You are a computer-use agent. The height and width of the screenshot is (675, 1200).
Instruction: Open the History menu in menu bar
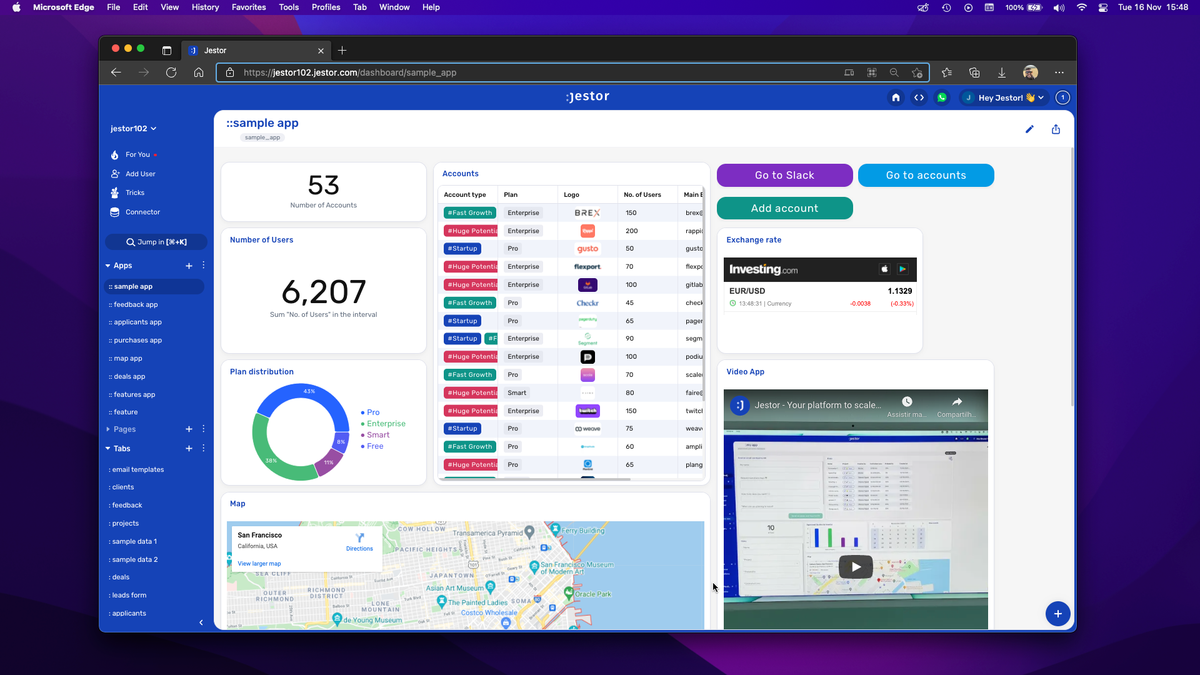pyautogui.click(x=204, y=7)
